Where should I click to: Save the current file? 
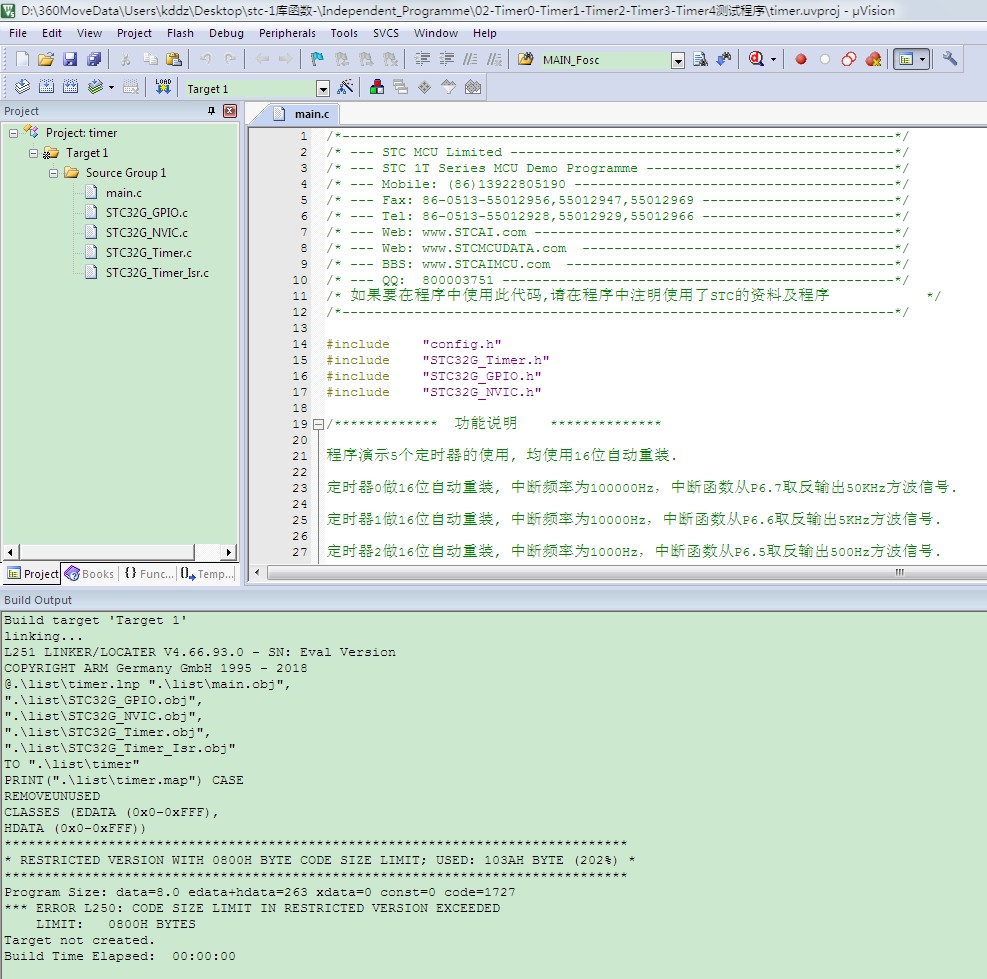70,59
